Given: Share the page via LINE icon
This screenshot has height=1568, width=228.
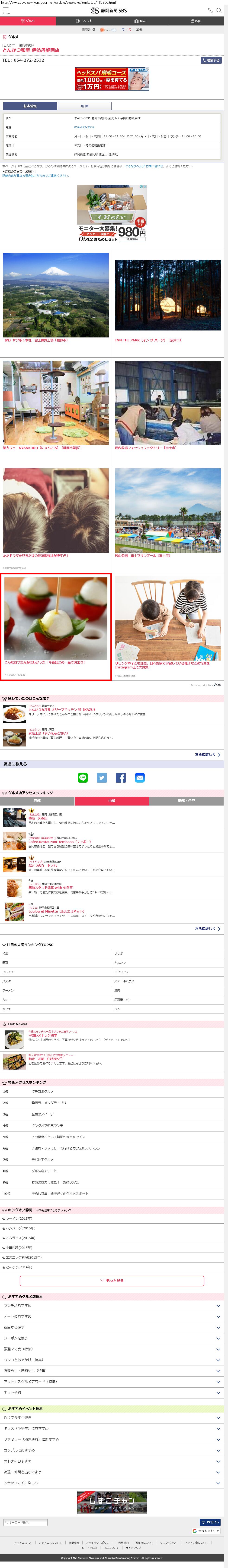Looking at the screenshot, I should 83,777.
